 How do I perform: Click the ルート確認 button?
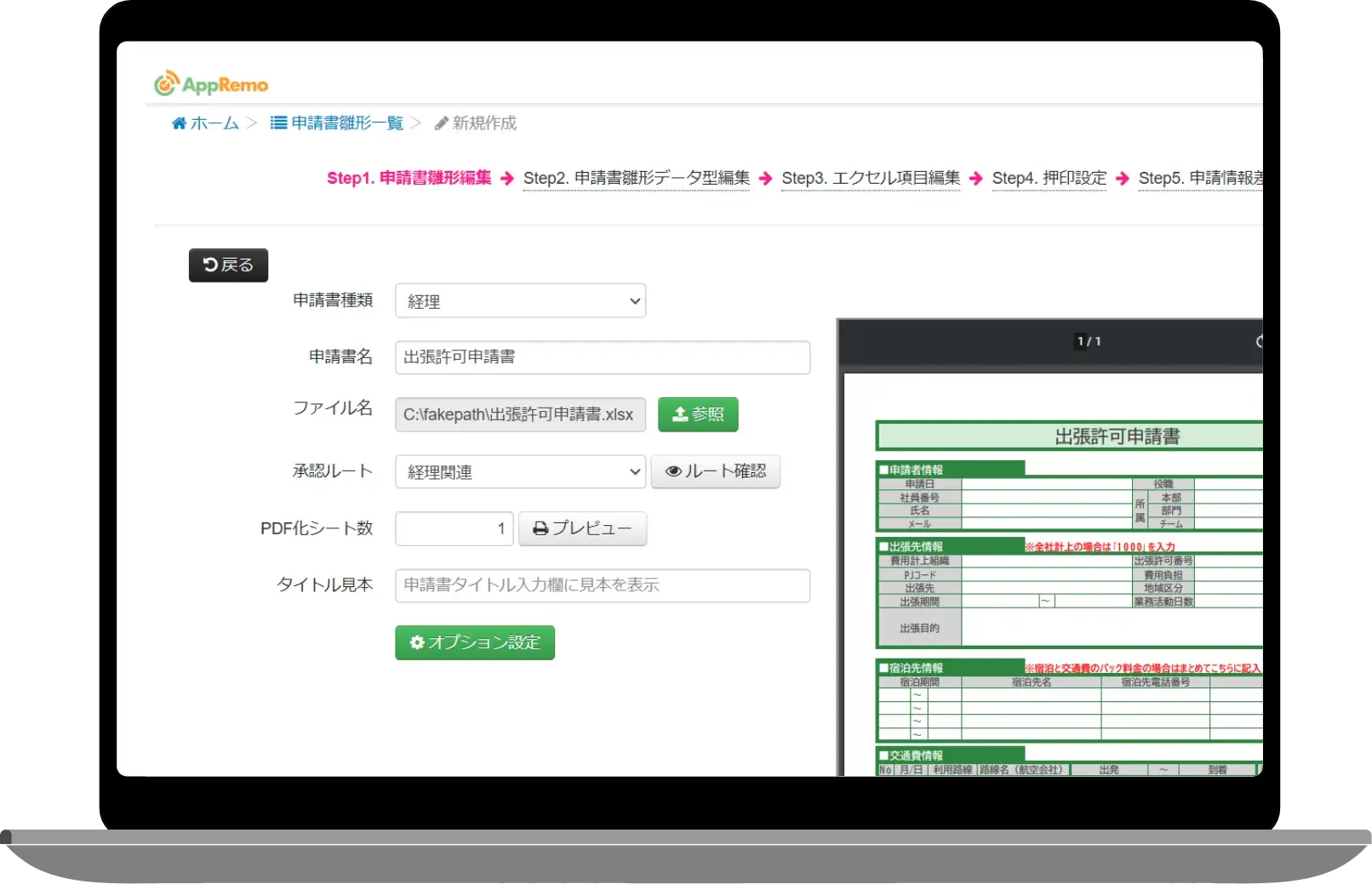tap(716, 471)
